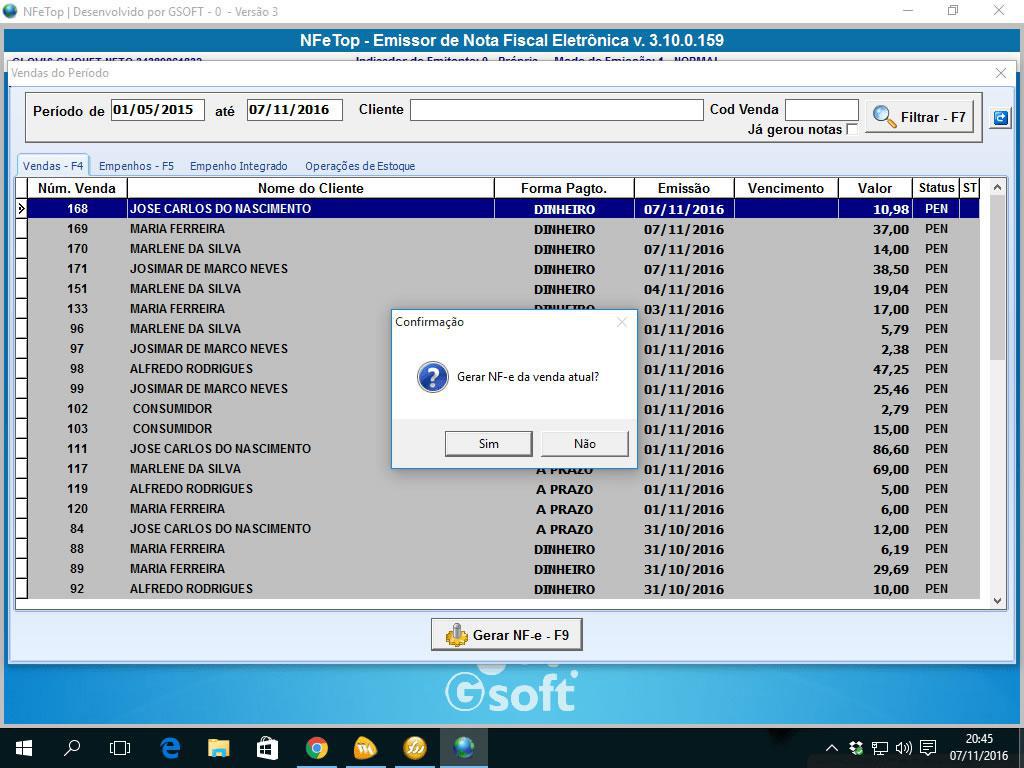Select sale 92 ALFREDO RODRIGUES
Image resolution: width=1024 pixels, height=768 pixels.
coord(503,589)
